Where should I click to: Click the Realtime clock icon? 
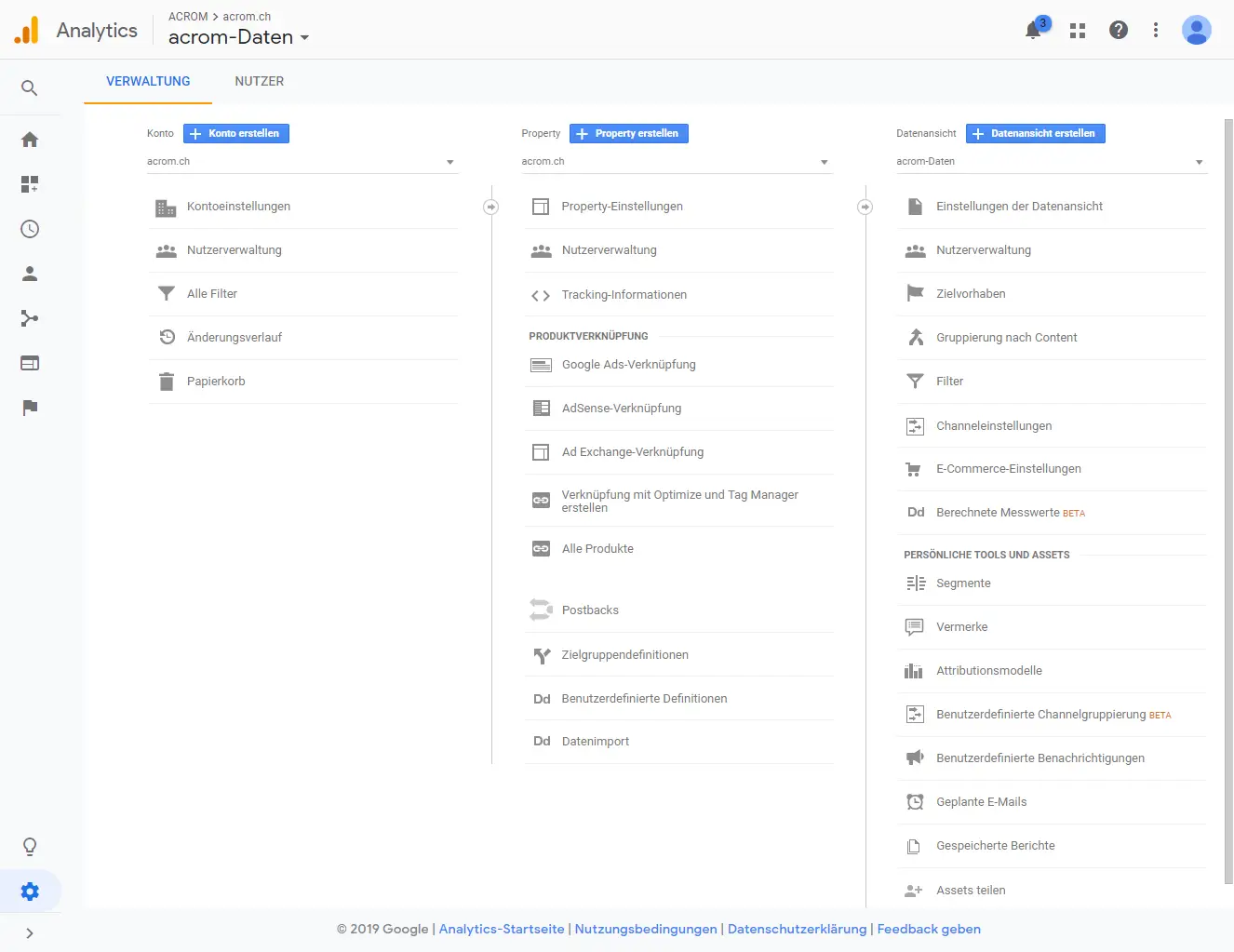pos(29,229)
